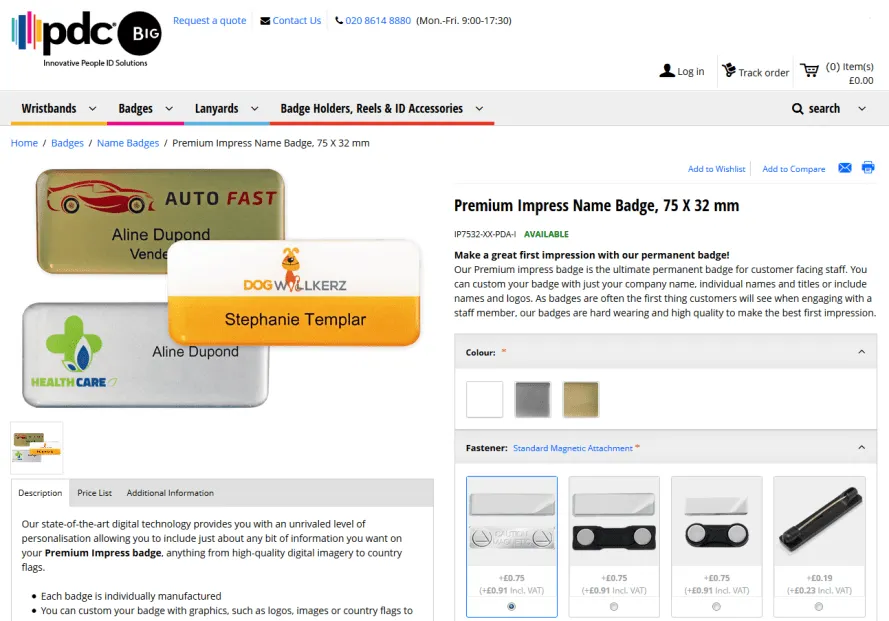Open Track order link
Screen dimensions: 889x621
764,73
